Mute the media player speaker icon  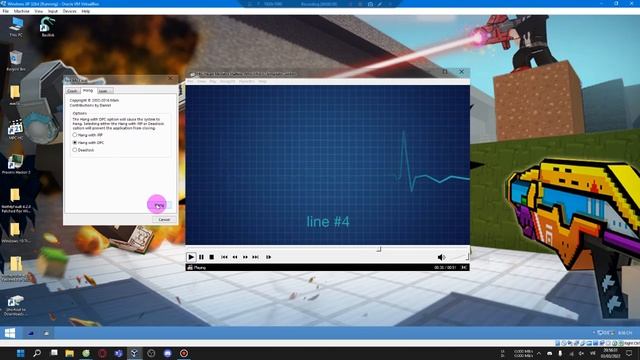pos(441,257)
